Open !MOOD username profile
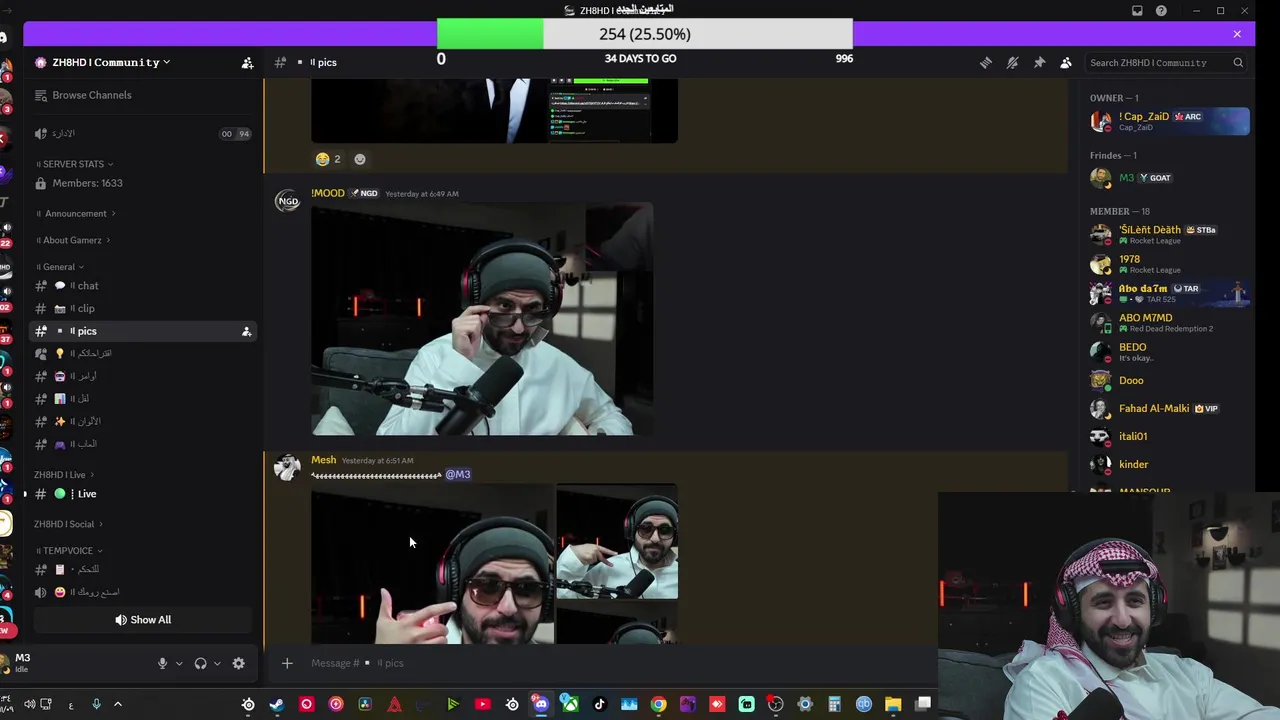The height and width of the screenshot is (720, 1280). pyautogui.click(x=328, y=193)
